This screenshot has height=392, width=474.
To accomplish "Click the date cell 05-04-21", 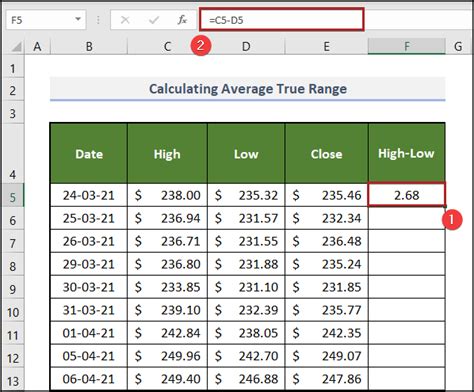I will (89, 356).
